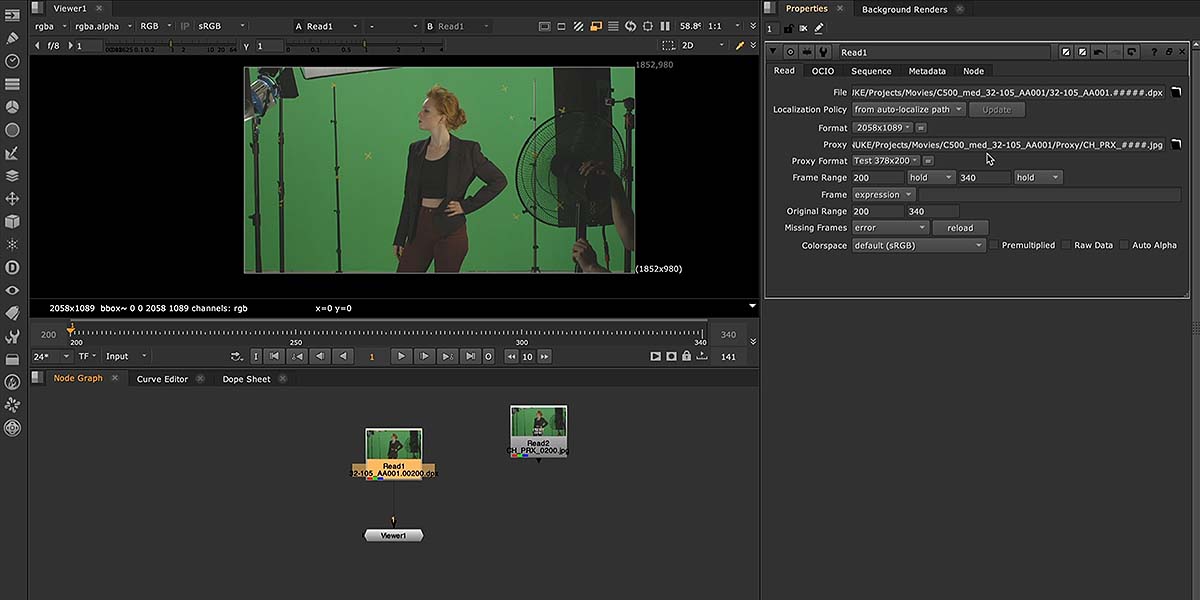
Task: Click the reload button
Action: coord(960,228)
